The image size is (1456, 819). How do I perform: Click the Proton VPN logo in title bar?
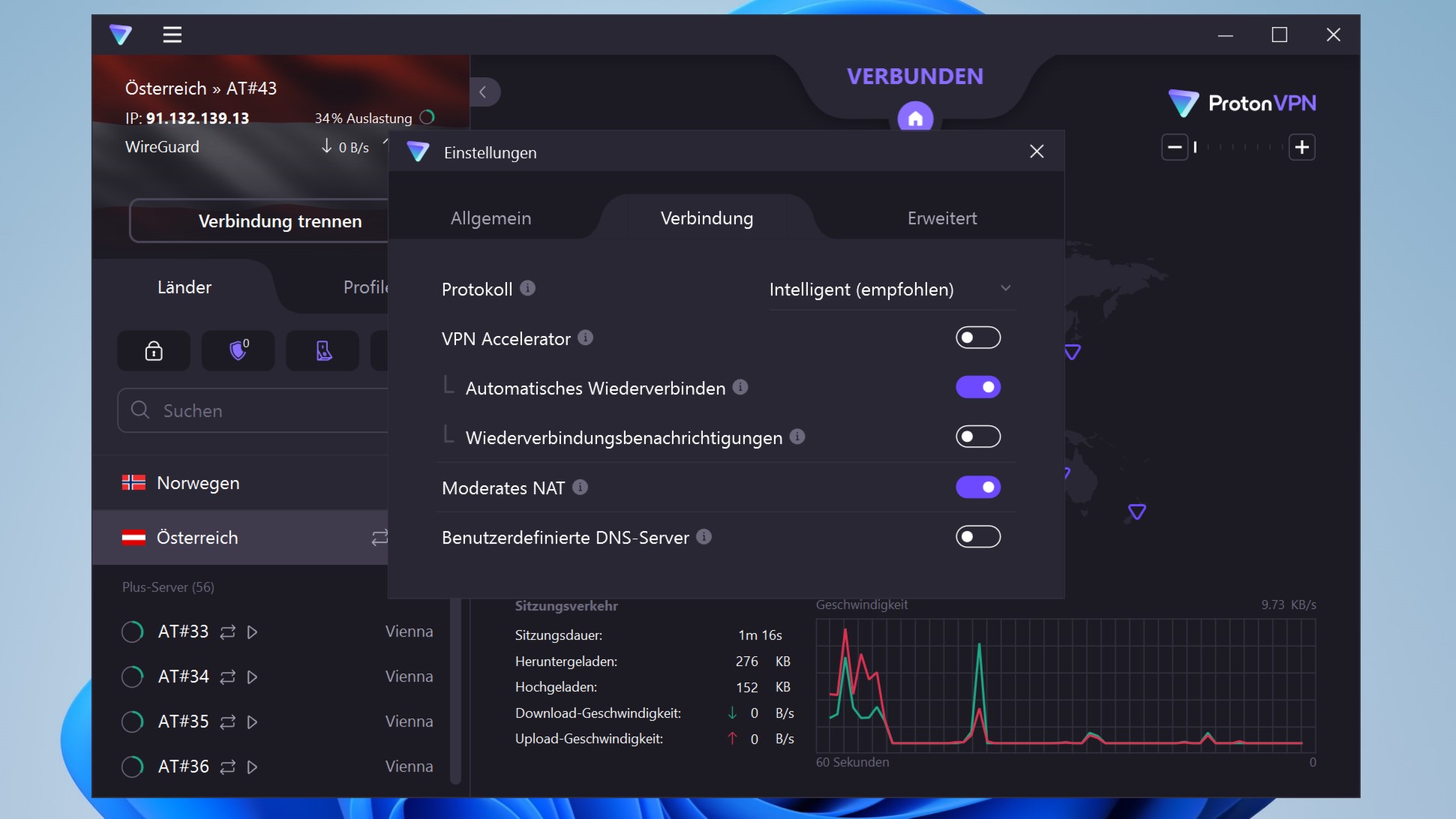click(x=120, y=34)
